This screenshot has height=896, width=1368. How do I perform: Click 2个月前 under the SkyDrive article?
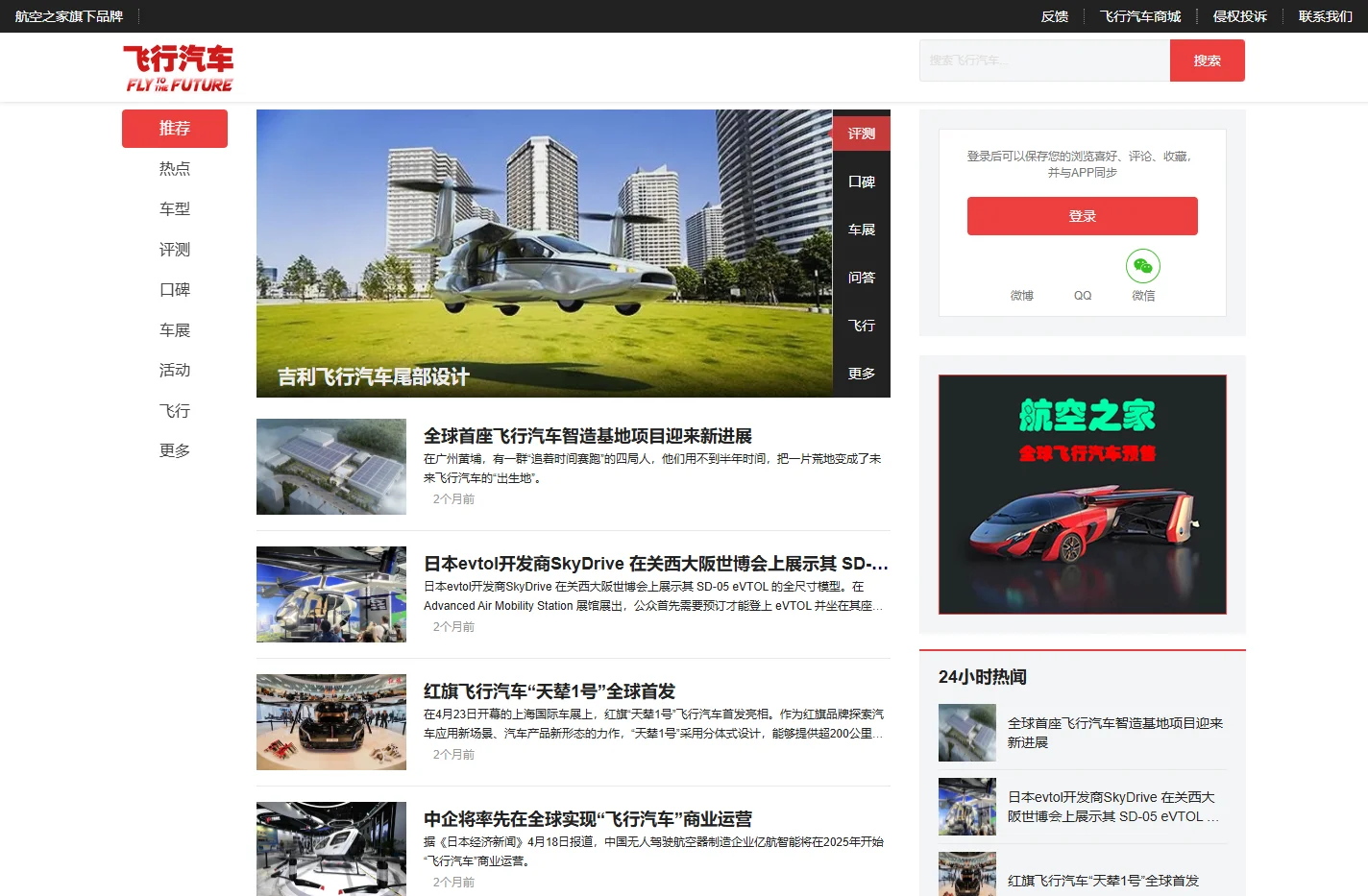[453, 627]
